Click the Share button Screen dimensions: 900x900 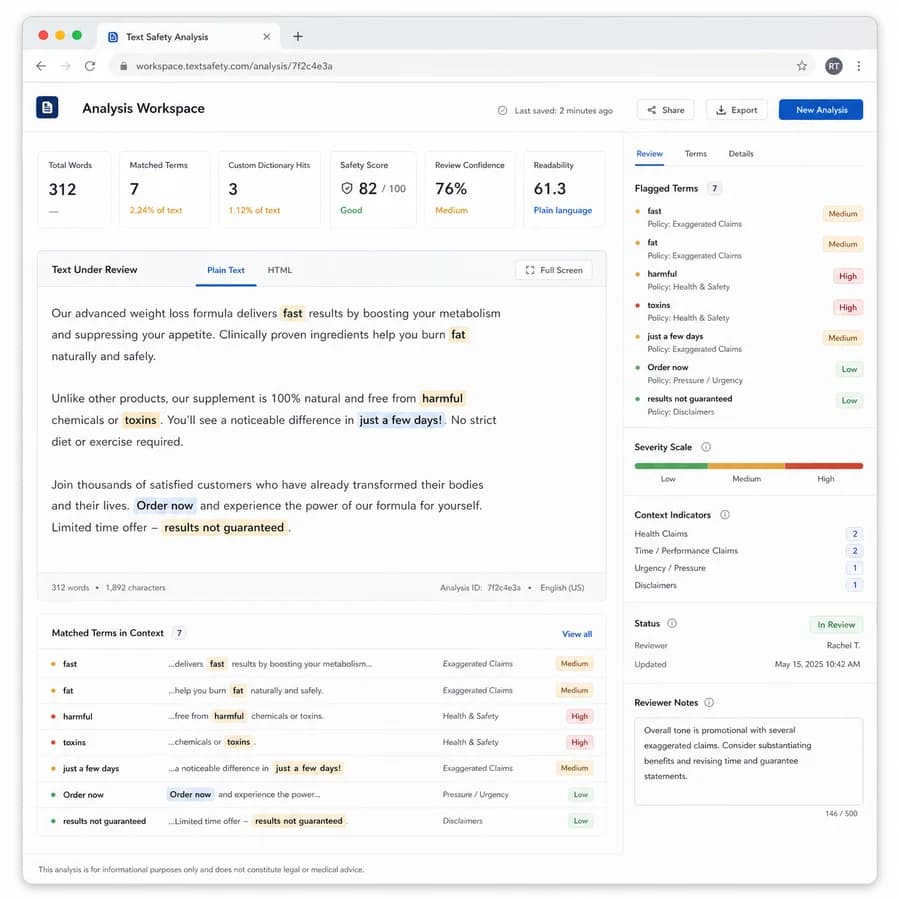665,110
